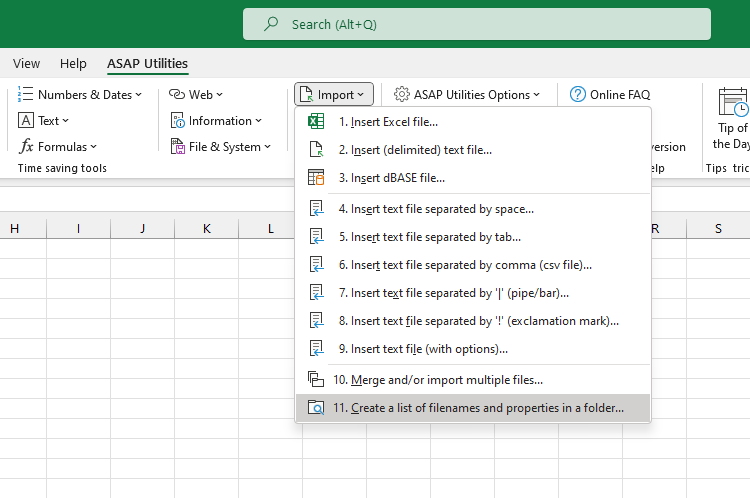This screenshot has height=498, width=750.
Task: Expand the Text dropdown menu
Action: 66,121
